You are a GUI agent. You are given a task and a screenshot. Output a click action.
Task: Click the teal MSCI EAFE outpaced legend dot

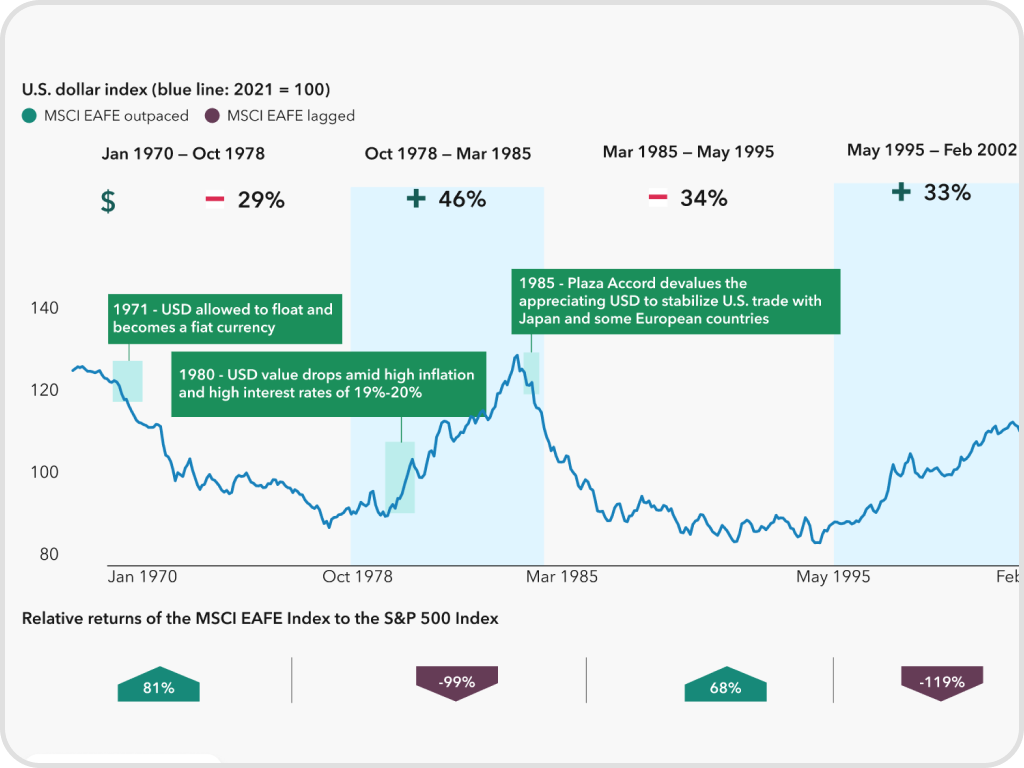click(x=30, y=116)
